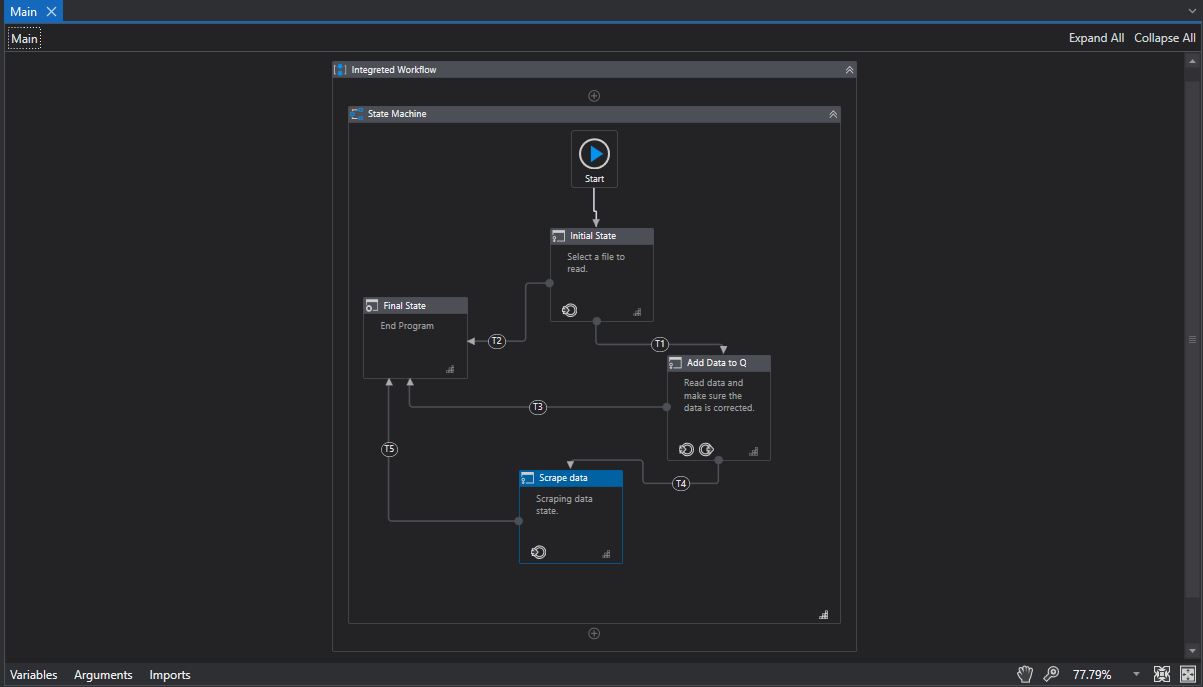Activate the pan hand tool

click(1025, 674)
